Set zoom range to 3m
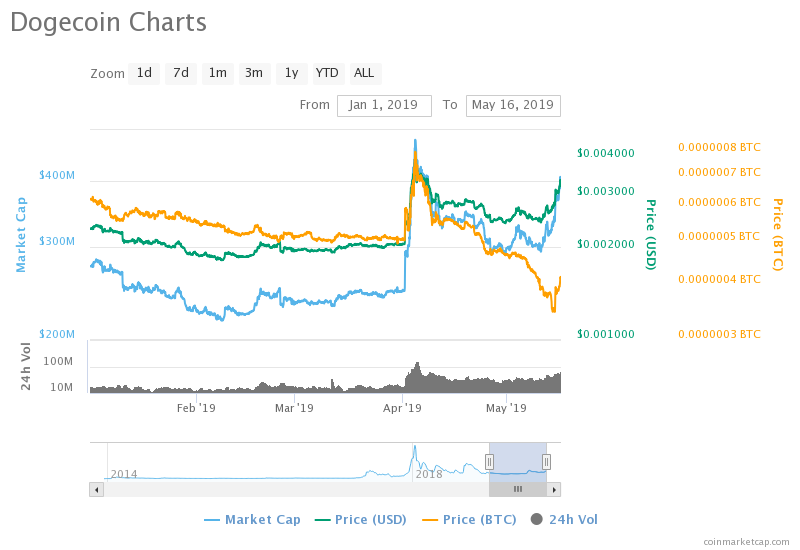800x550 pixels. [x=254, y=73]
